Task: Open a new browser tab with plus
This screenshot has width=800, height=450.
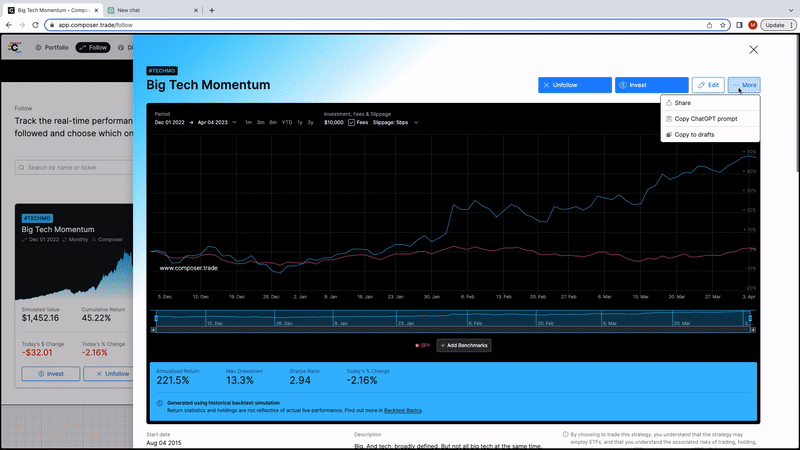Action: click(212, 10)
